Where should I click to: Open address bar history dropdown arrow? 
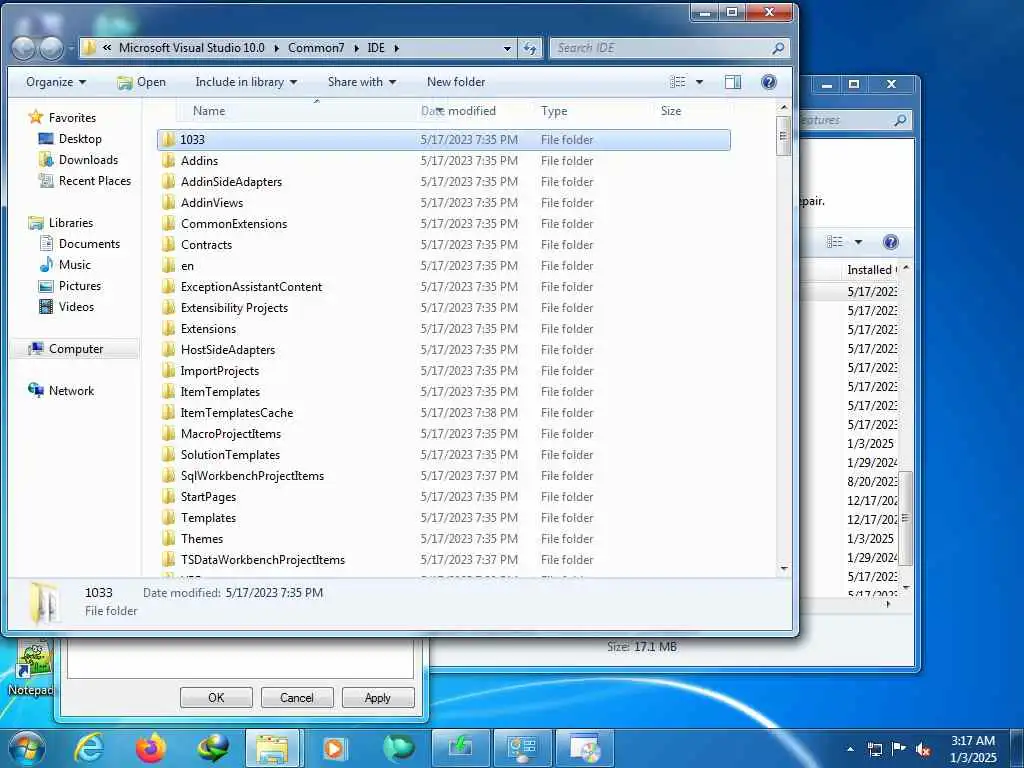(507, 48)
